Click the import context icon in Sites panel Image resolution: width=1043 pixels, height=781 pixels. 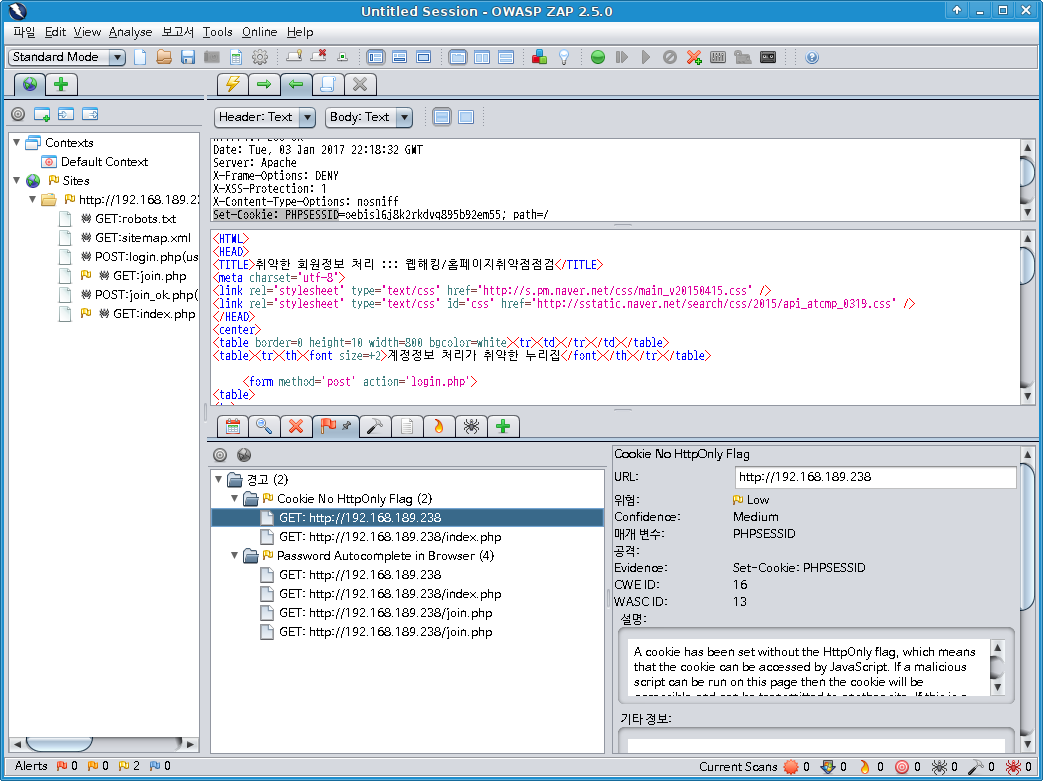point(66,114)
